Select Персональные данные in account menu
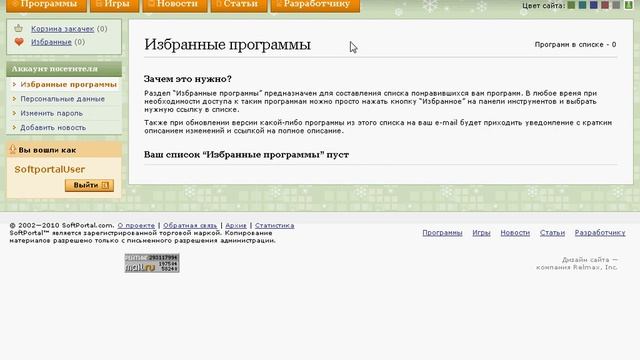The height and width of the screenshot is (360, 640). tap(62, 99)
